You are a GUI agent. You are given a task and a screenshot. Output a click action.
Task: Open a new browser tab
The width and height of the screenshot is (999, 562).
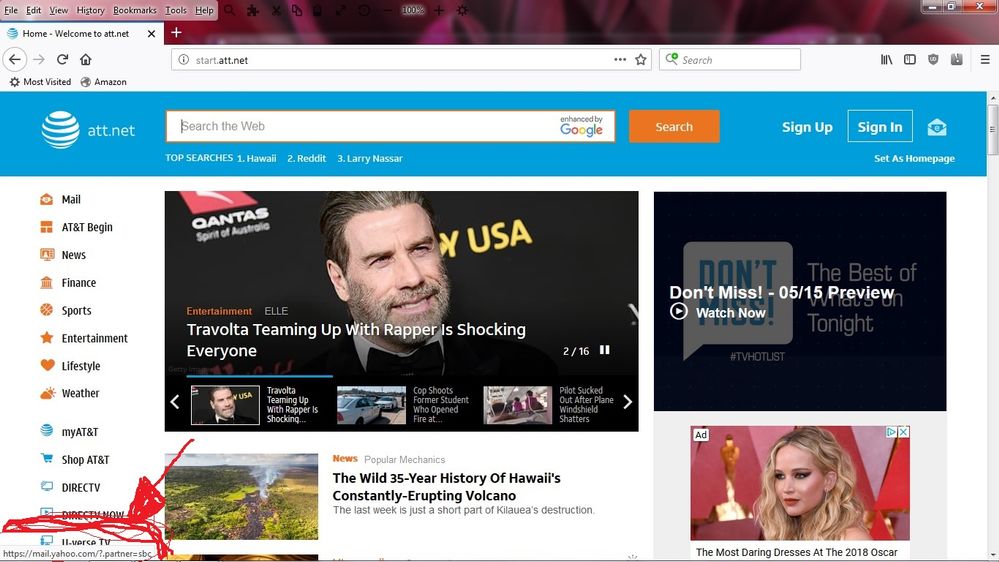(176, 32)
